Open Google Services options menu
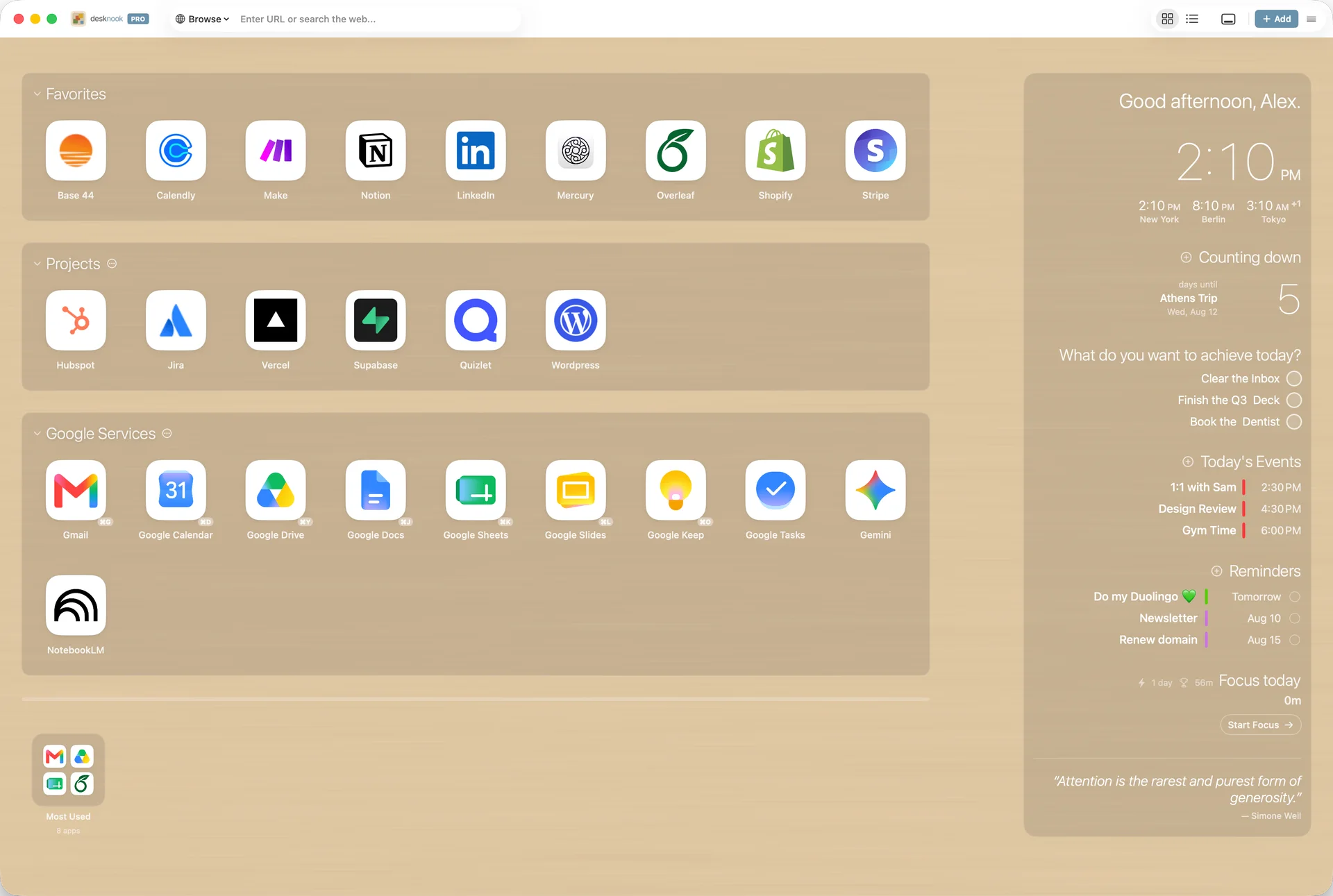 [x=167, y=434]
